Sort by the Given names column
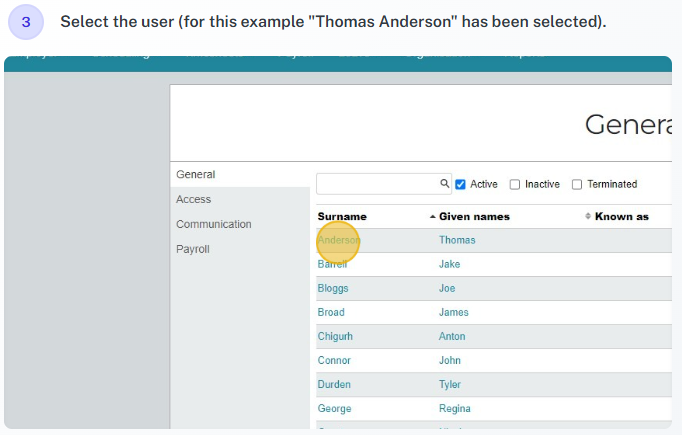This screenshot has width=682, height=435. [474, 217]
